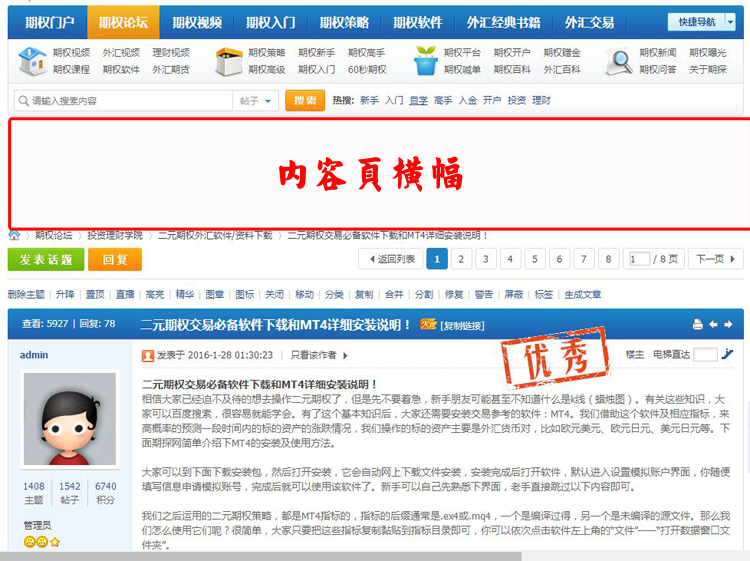The height and width of the screenshot is (561, 750).
Task: Go to next thread with right arrow
Action: pyautogui.click(x=728, y=325)
